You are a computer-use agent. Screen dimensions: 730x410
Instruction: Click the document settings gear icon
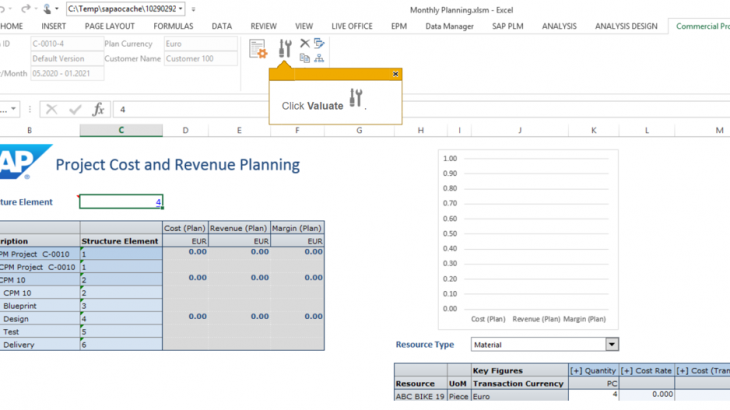coord(258,48)
